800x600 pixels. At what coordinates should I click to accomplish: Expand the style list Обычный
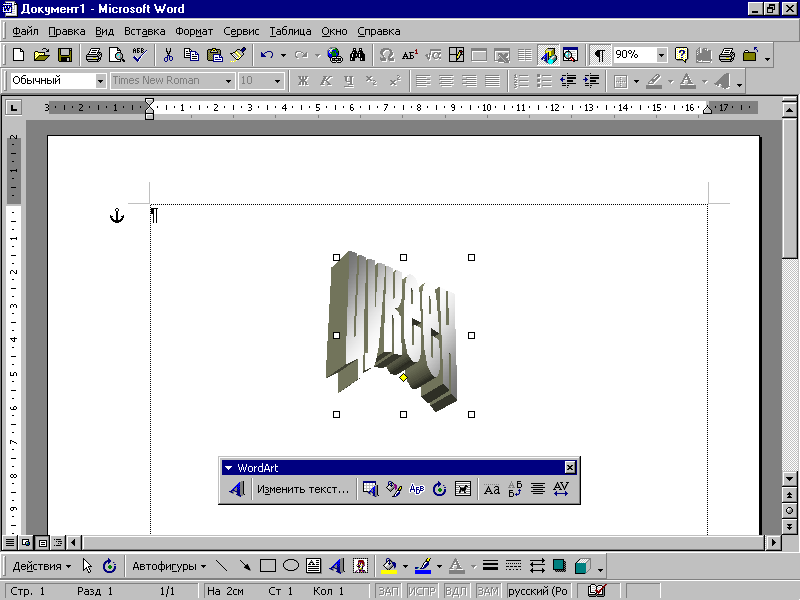point(101,81)
